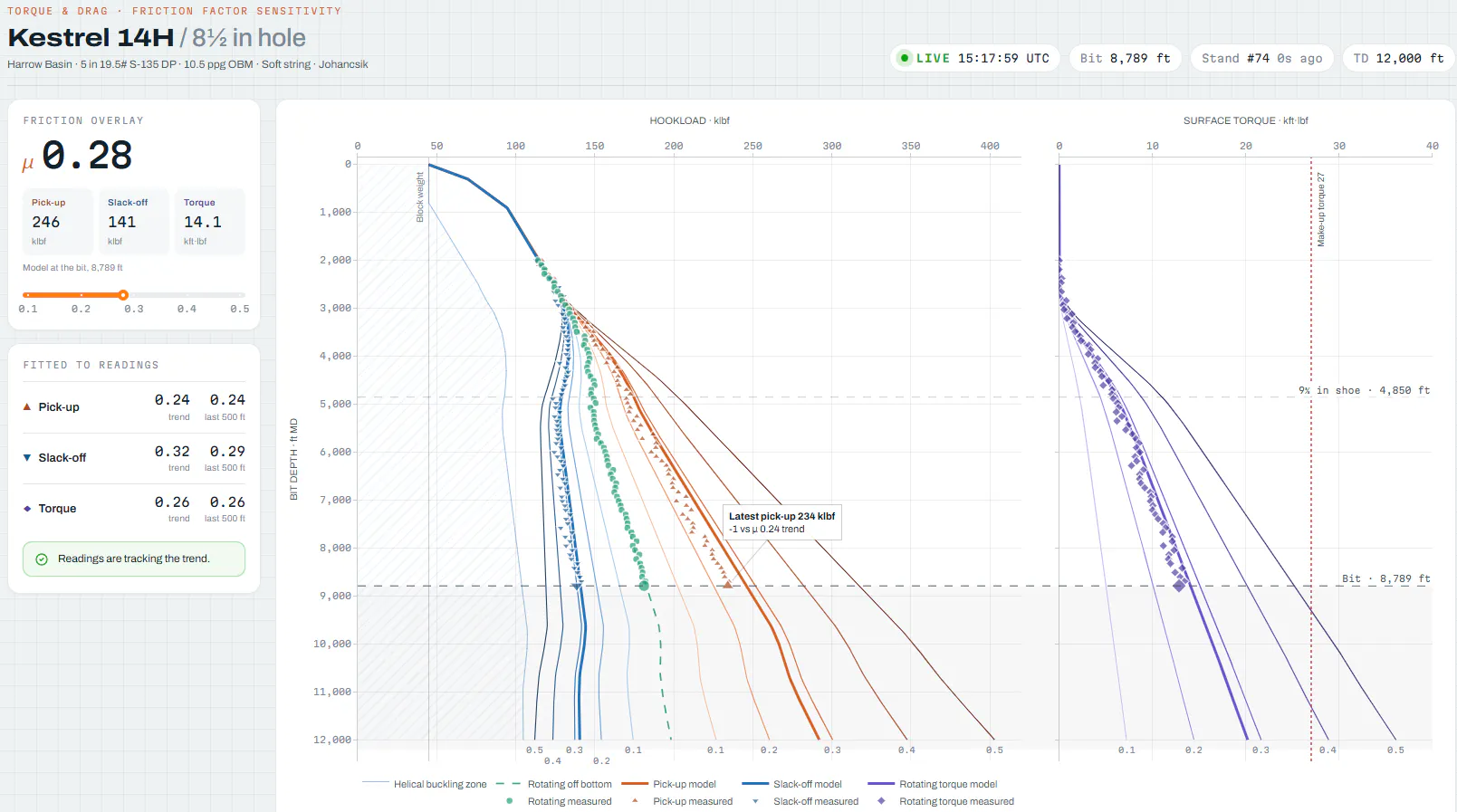Click the Latest pick-up 234 klbf tooltip
The image size is (1457, 812).
click(782, 522)
